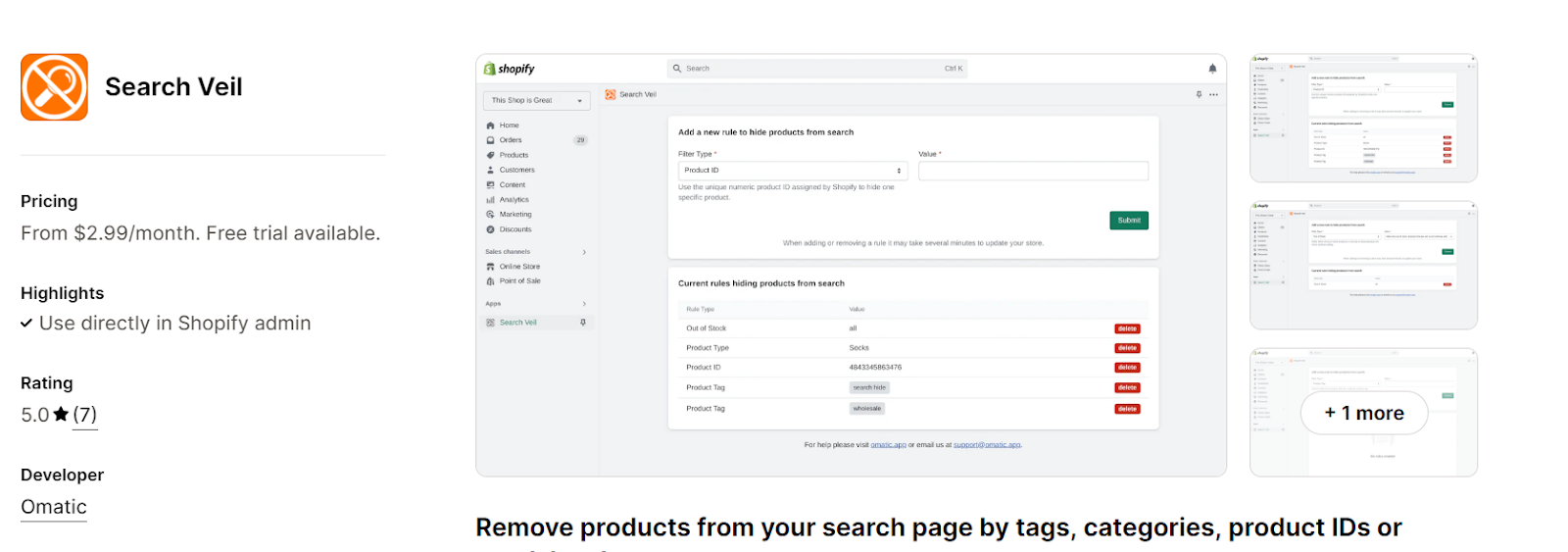The height and width of the screenshot is (552, 1568).
Task: Click the Marketing sidebar label
Action: [515, 214]
